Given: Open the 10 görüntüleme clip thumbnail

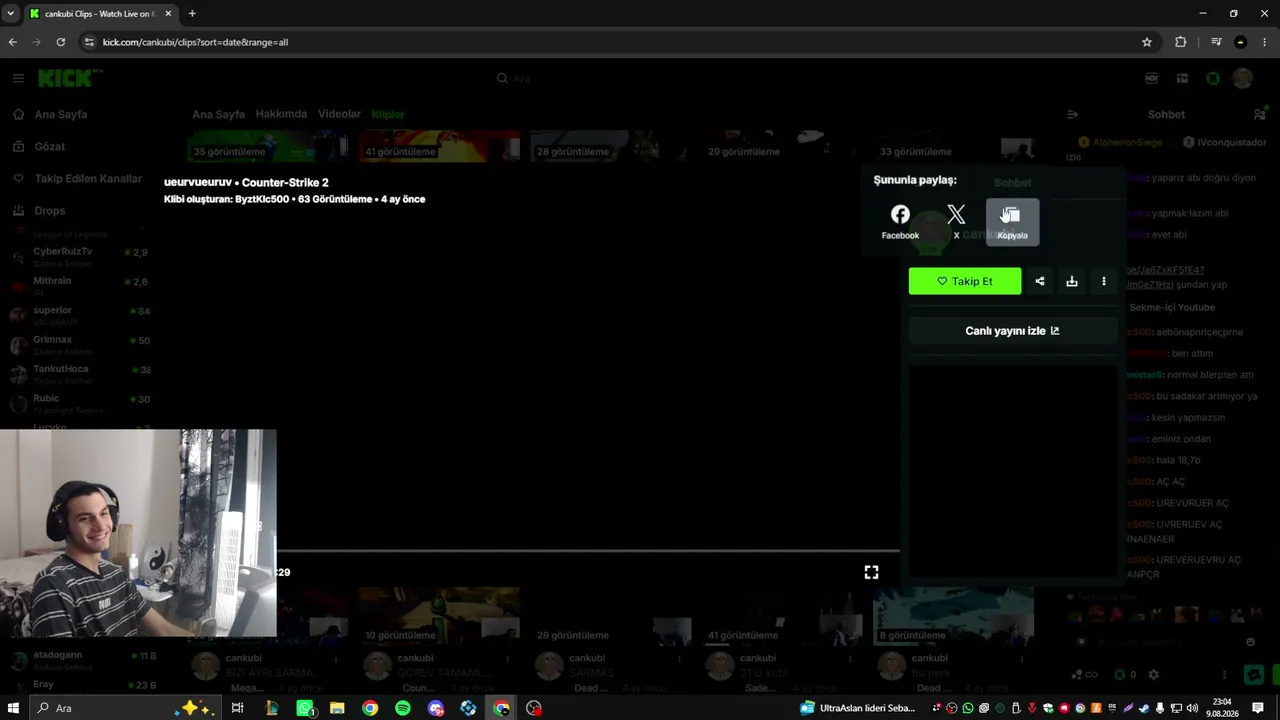Looking at the screenshot, I should [438, 615].
